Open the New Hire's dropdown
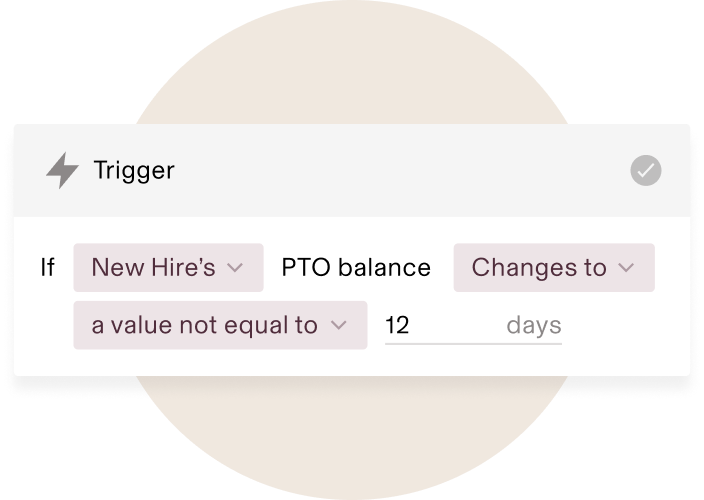 point(168,268)
